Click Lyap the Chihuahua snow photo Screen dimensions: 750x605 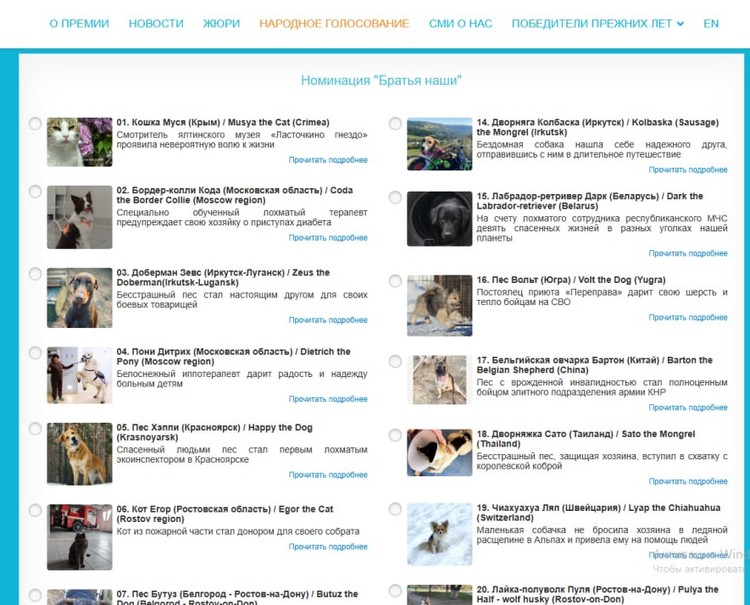coord(439,534)
